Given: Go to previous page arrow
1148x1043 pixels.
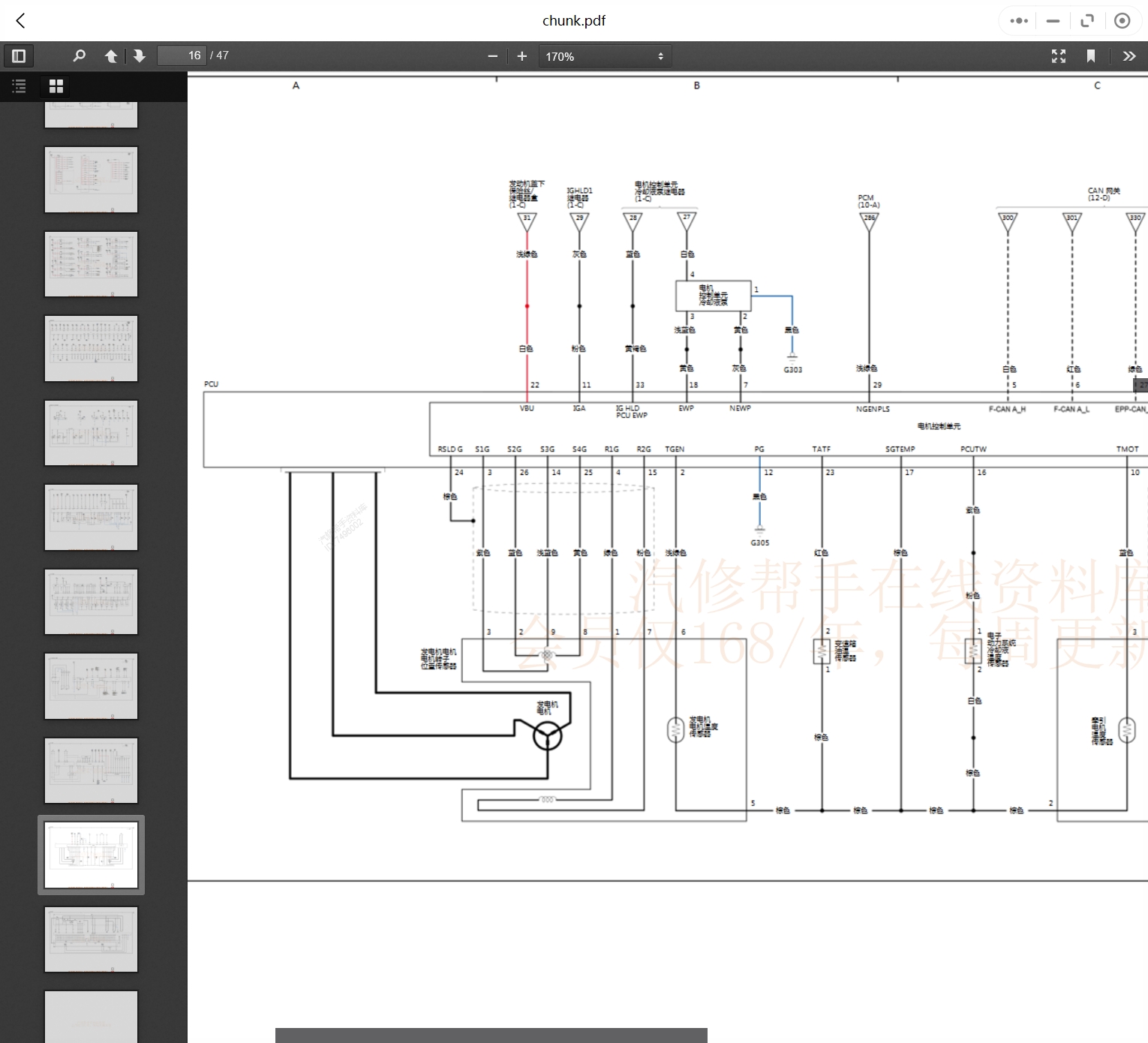Looking at the screenshot, I should click(111, 56).
